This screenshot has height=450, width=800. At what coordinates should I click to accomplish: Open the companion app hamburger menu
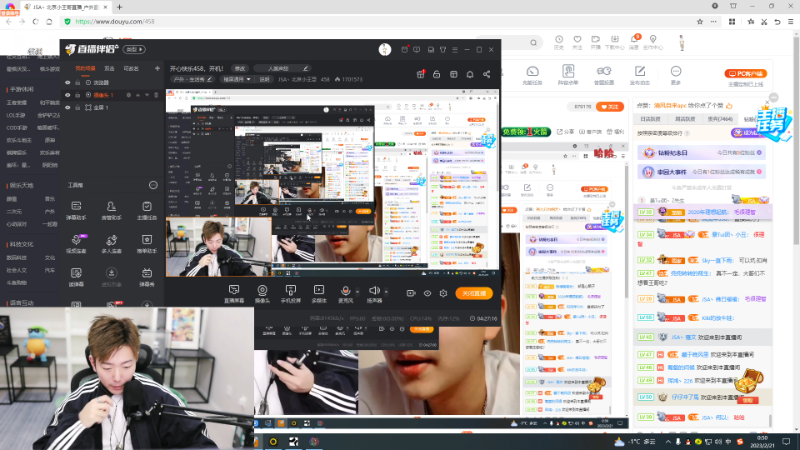(455, 49)
